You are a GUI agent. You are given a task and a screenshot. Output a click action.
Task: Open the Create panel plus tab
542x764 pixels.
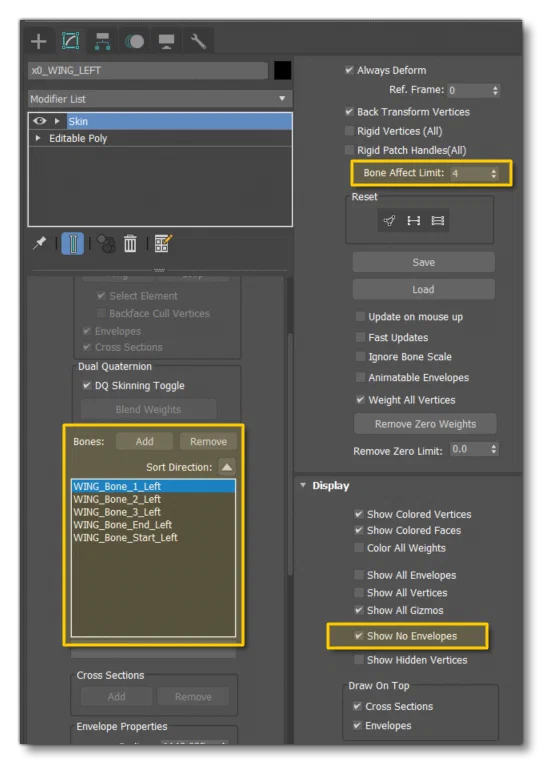pos(39,41)
